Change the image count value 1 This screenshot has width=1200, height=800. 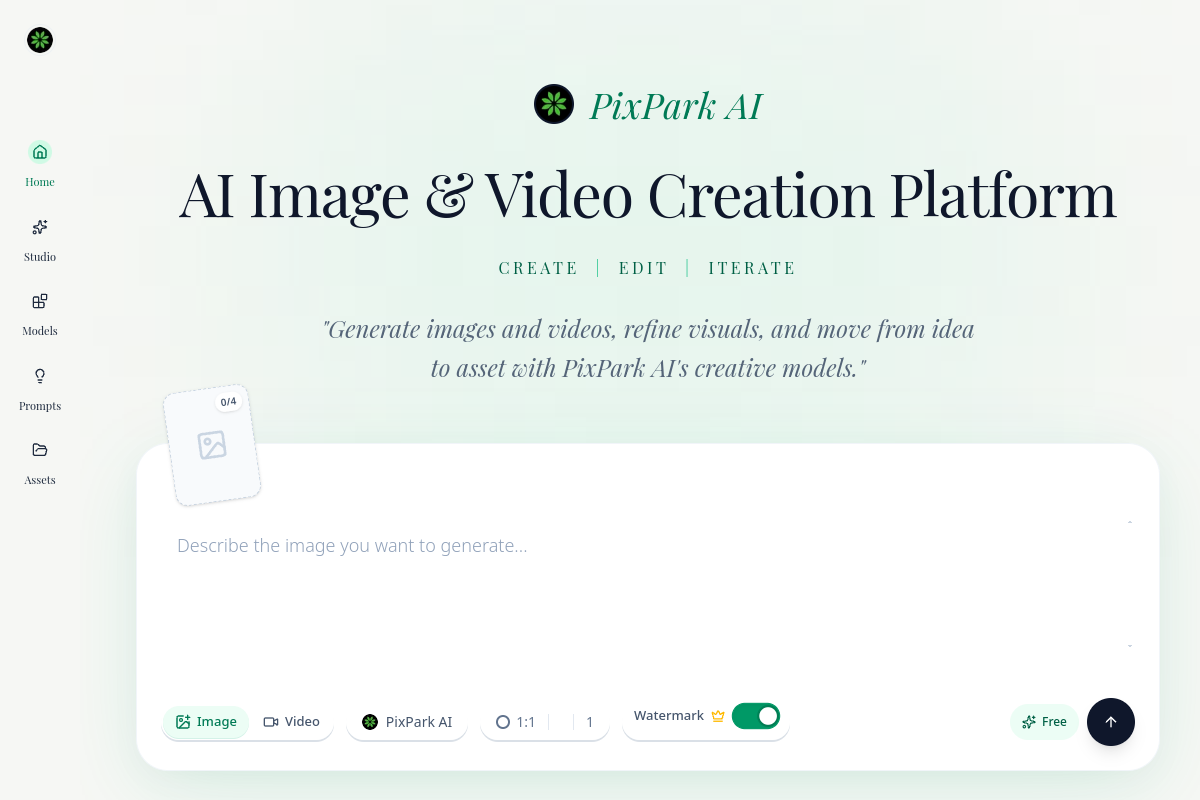click(590, 722)
